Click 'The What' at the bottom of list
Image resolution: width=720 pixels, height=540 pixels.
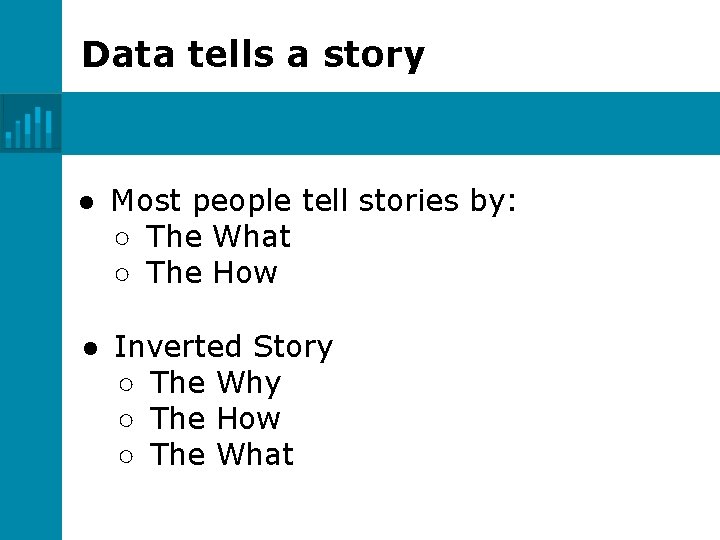click(x=221, y=455)
